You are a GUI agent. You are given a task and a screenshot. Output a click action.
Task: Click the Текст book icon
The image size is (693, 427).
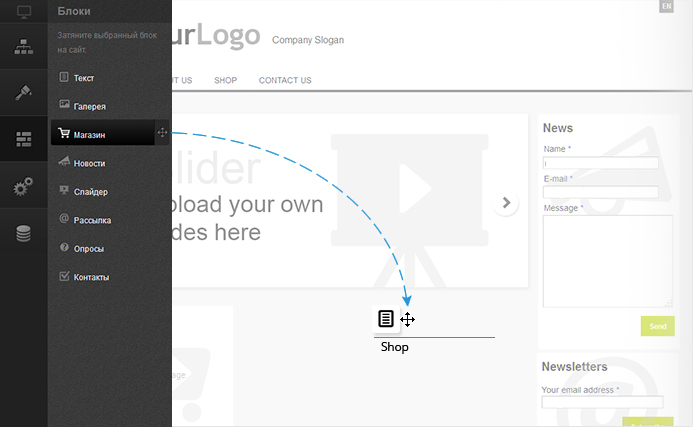(64, 77)
